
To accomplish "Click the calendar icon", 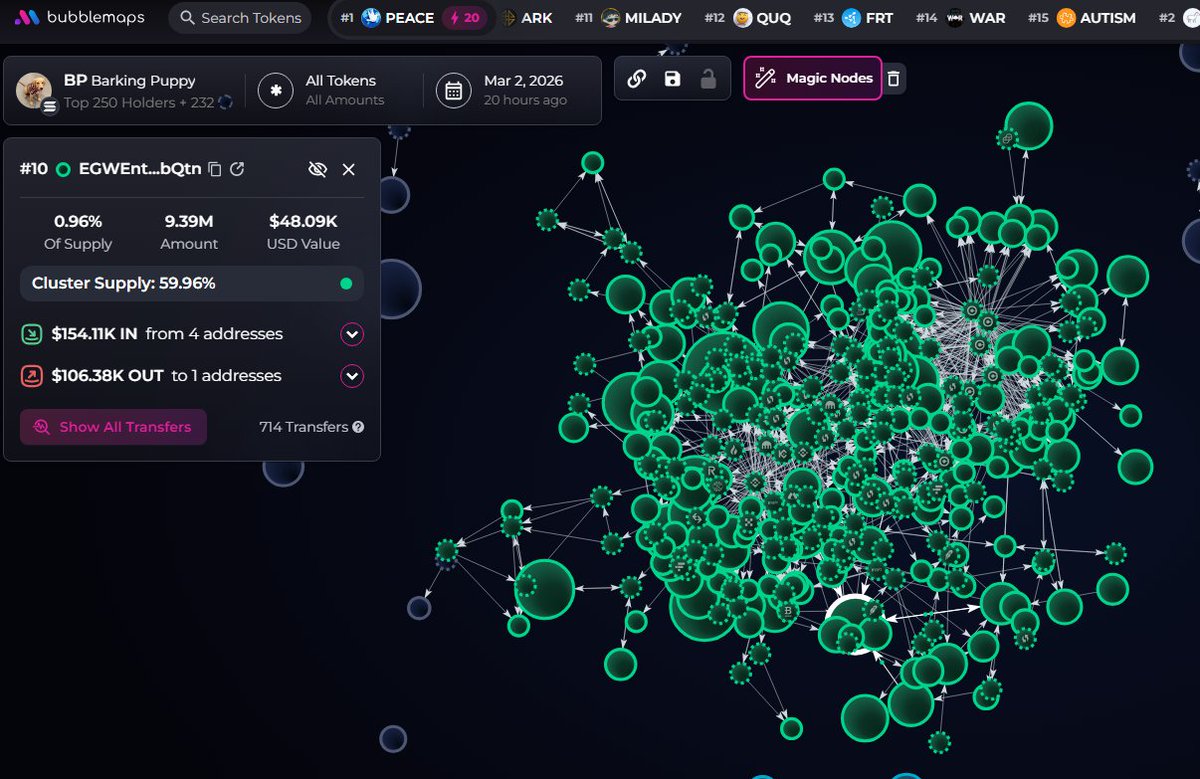I will 453,91.
